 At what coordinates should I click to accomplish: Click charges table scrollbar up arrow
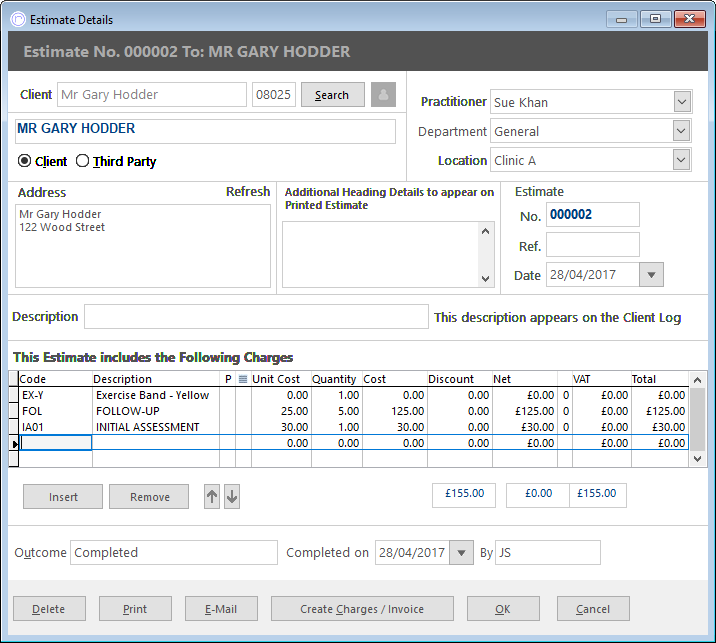click(x=697, y=380)
